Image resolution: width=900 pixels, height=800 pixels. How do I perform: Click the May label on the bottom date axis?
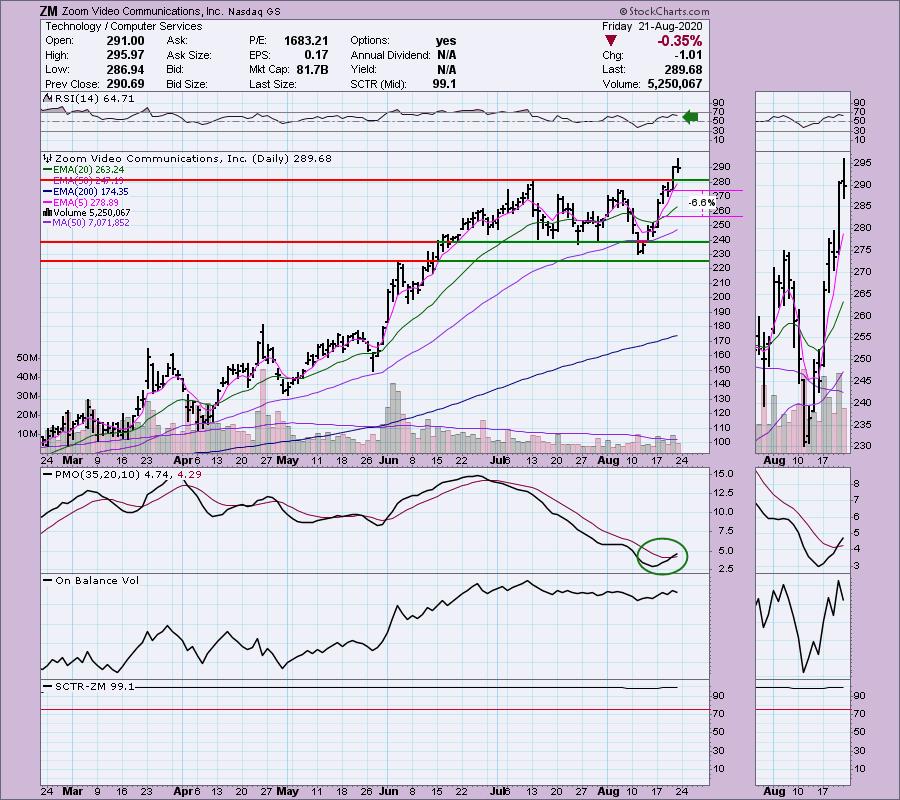[287, 791]
